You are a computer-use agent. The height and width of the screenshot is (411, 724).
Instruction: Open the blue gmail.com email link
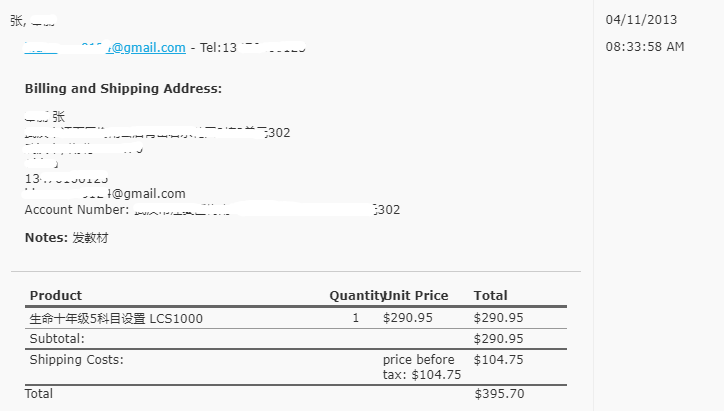(105, 48)
